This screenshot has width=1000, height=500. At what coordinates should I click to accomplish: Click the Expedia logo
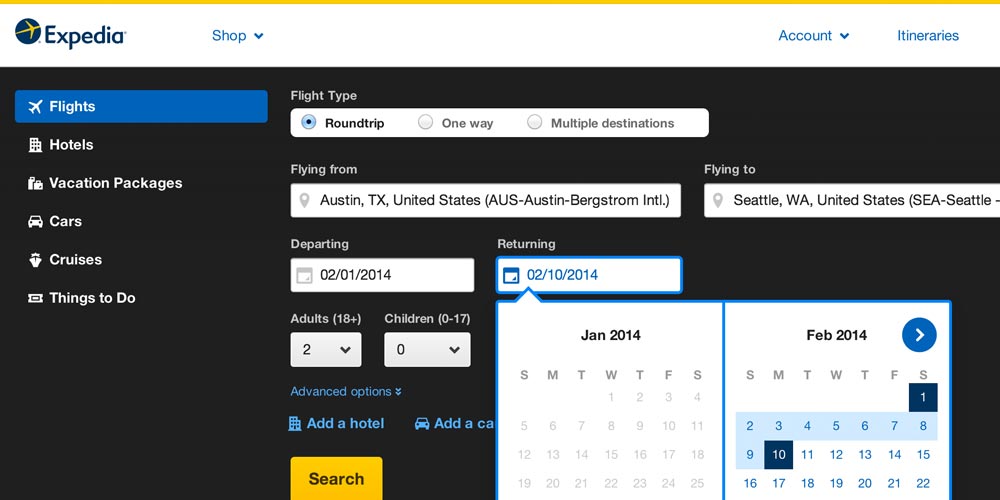click(70, 34)
